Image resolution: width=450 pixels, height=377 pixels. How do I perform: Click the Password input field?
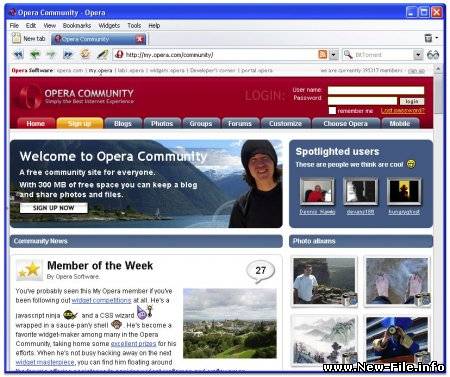point(362,101)
